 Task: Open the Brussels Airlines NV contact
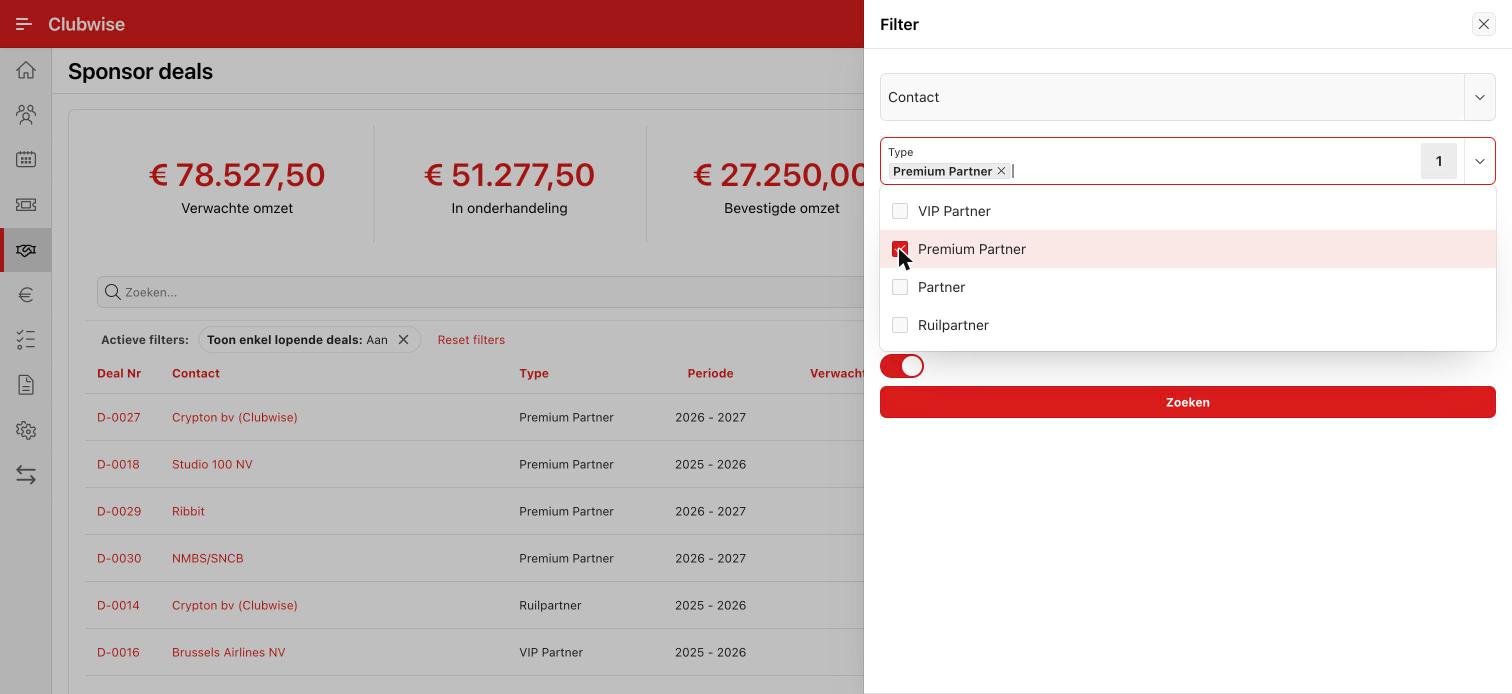tap(229, 652)
